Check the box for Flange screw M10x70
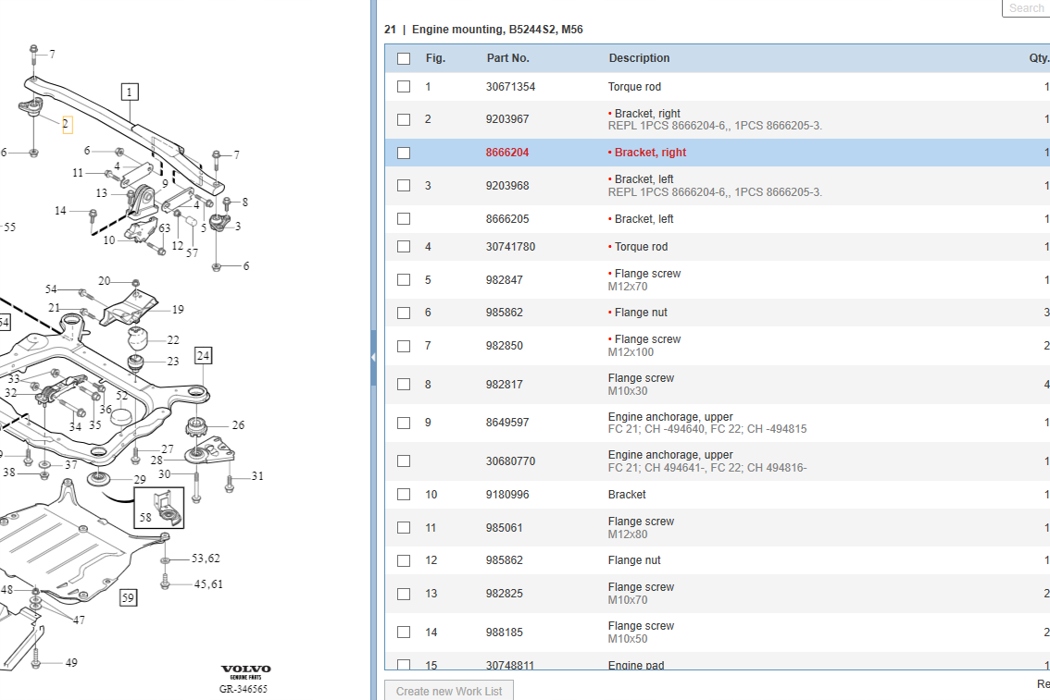This screenshot has width=1050, height=700. pos(403,593)
